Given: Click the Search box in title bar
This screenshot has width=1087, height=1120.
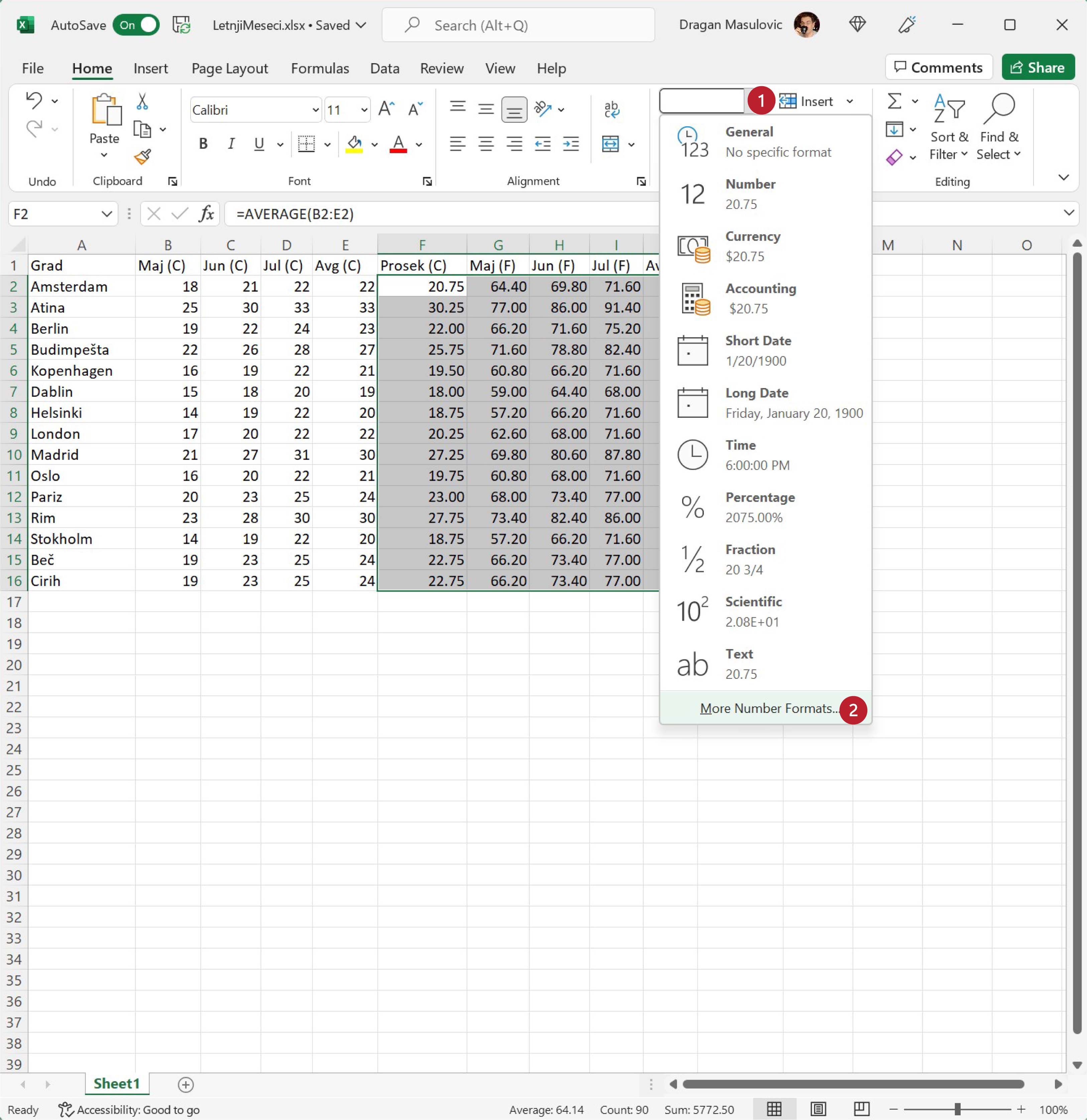Looking at the screenshot, I should click(518, 25).
